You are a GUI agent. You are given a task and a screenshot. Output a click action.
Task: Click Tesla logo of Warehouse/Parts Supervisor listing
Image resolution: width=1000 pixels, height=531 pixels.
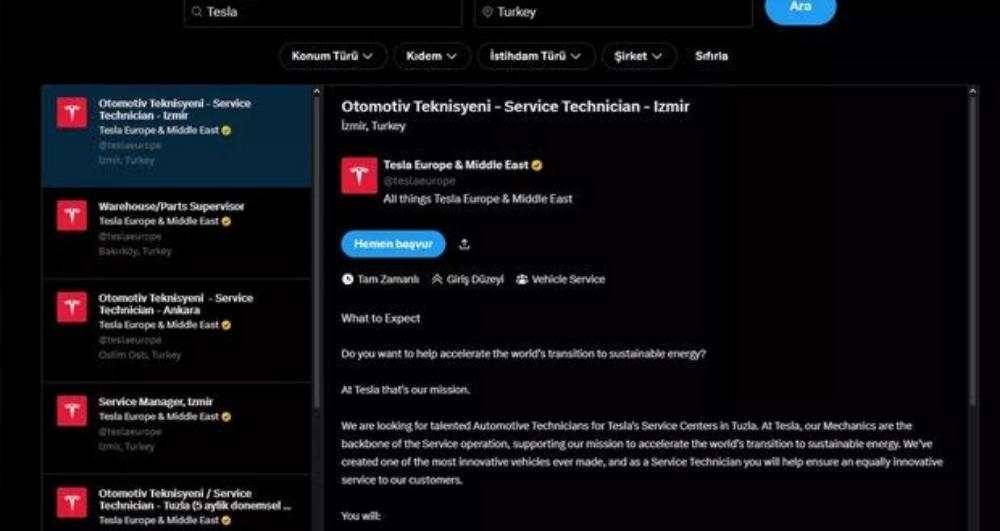(x=71, y=215)
